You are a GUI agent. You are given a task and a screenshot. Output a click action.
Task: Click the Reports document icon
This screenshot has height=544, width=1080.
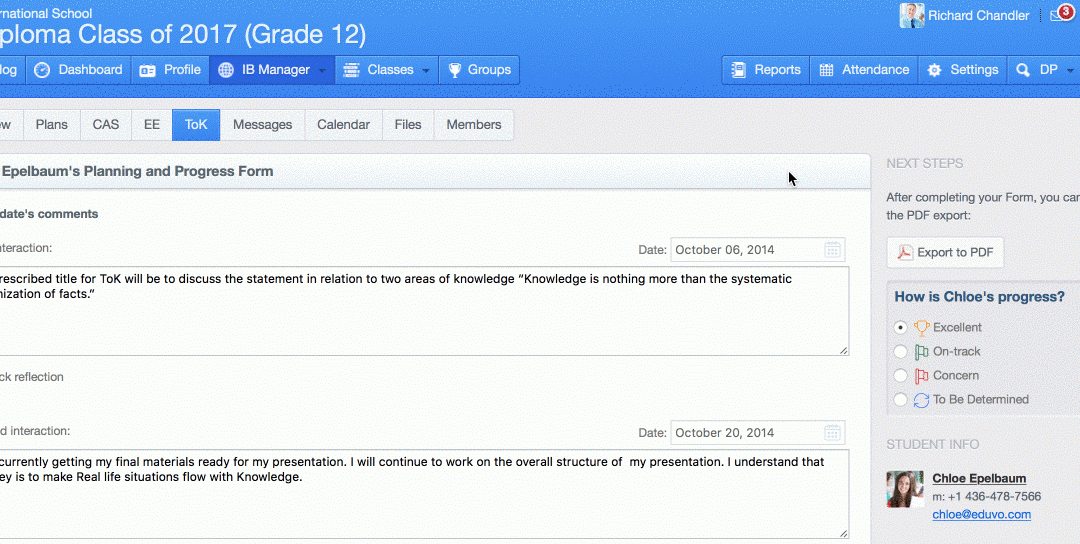tap(738, 70)
